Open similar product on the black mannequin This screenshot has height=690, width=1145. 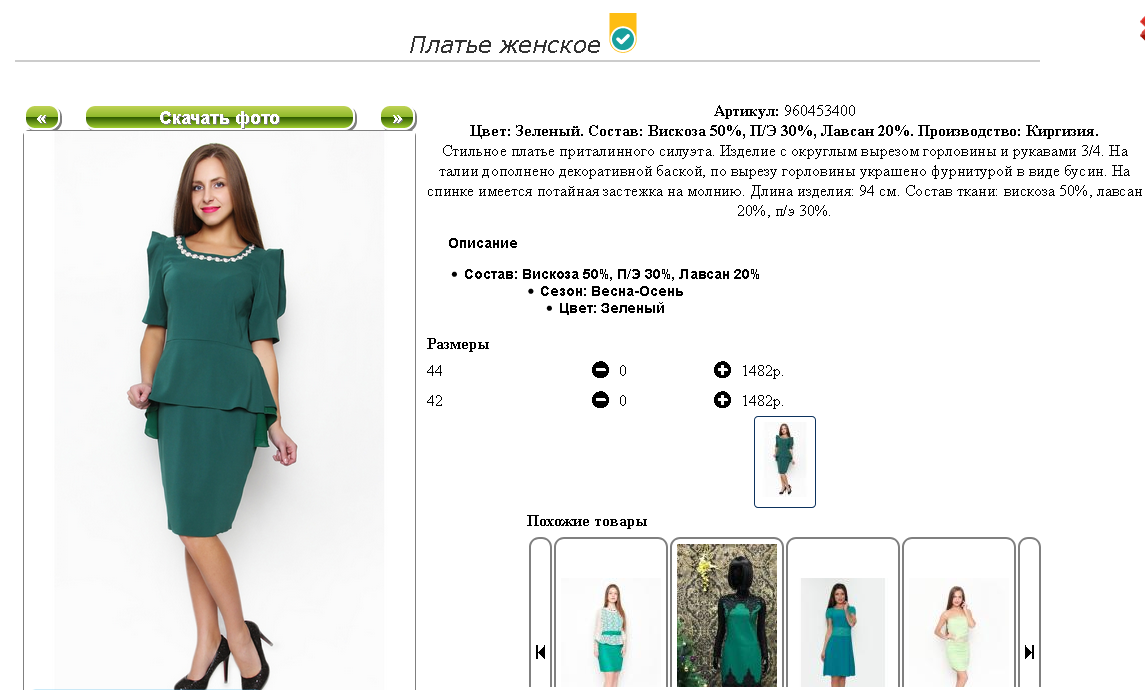point(727,615)
